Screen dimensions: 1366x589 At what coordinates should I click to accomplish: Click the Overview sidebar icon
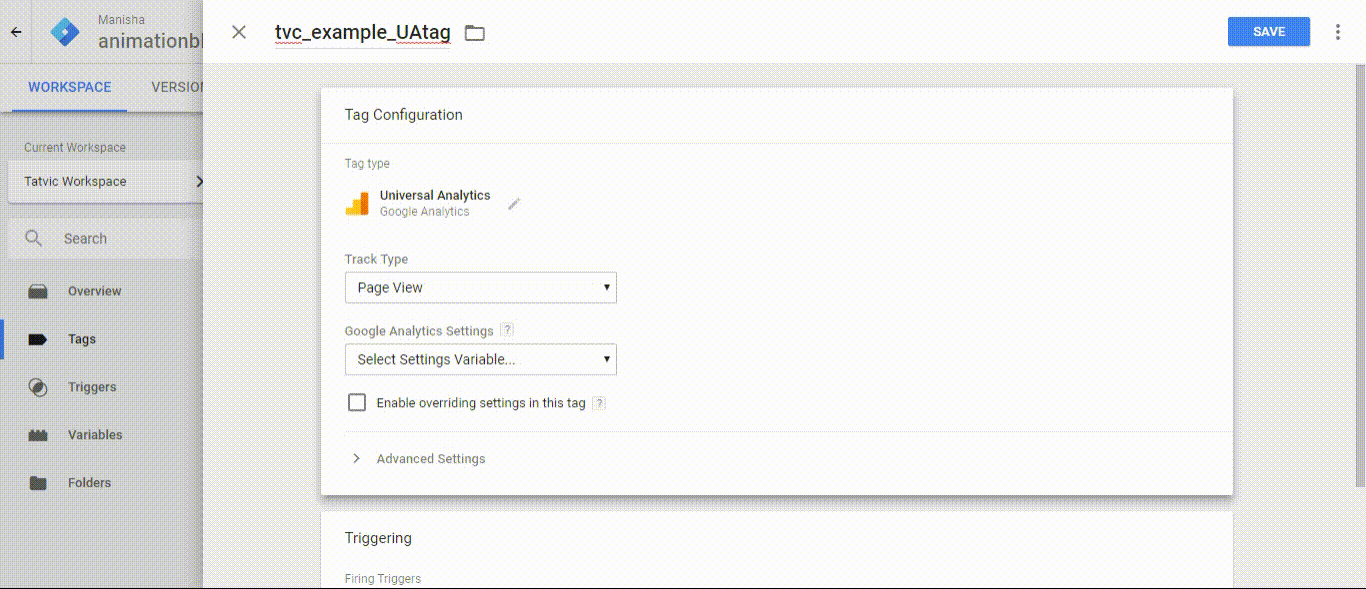coord(38,291)
